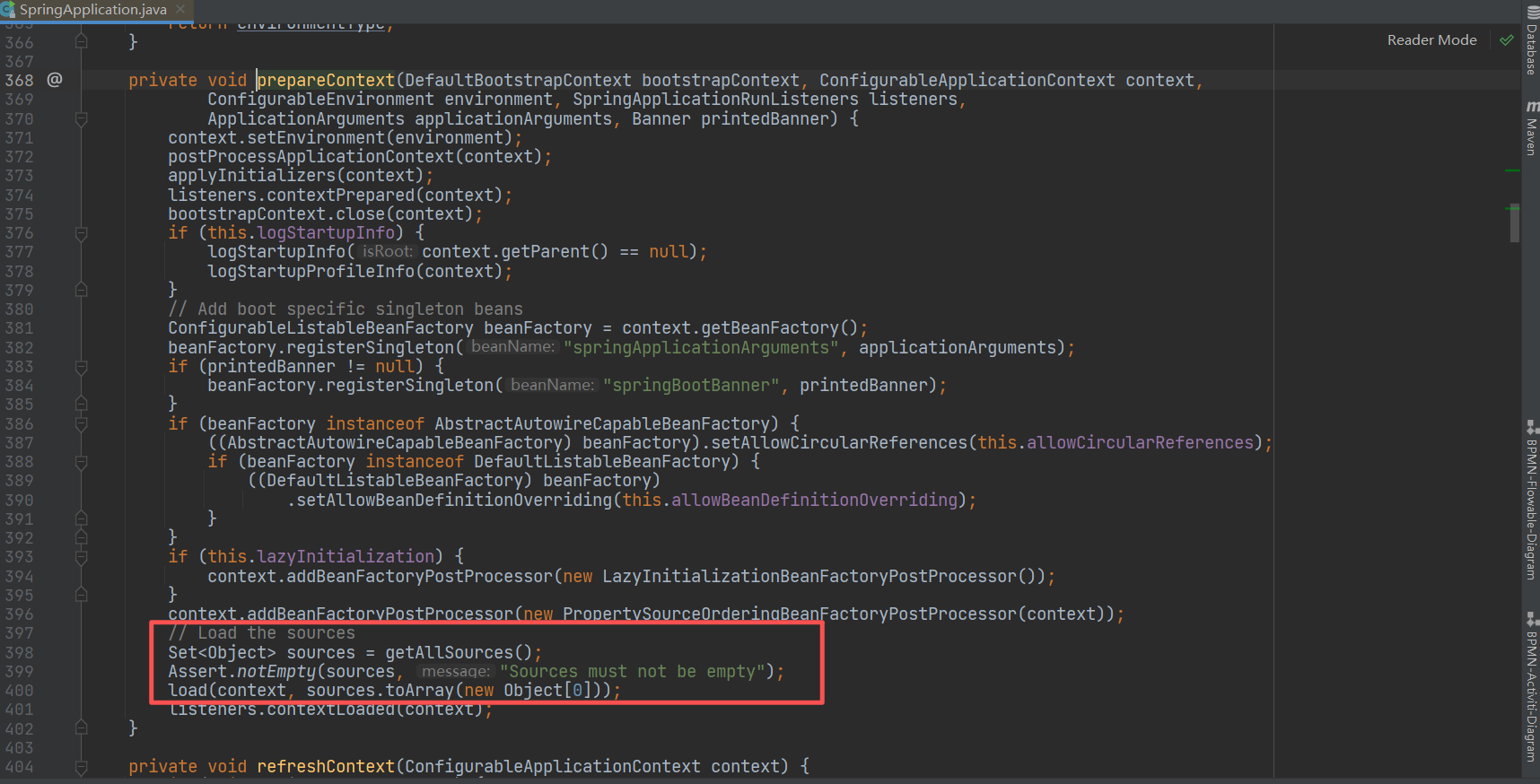This screenshot has width=1540, height=784.
Task: Toggle fold end marker at line 391
Action: (x=82, y=518)
